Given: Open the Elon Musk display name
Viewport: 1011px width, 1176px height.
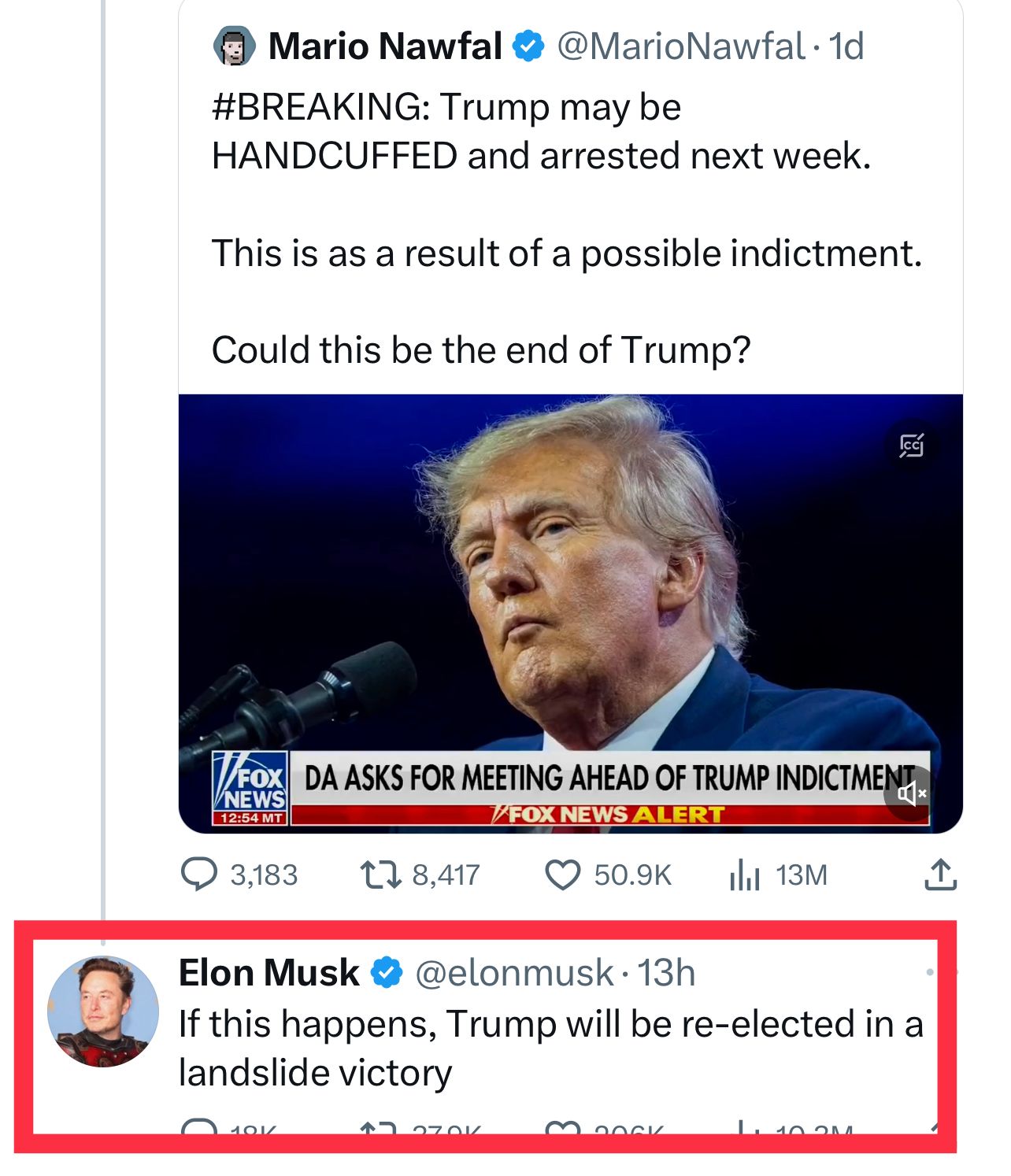Looking at the screenshot, I should click(268, 973).
